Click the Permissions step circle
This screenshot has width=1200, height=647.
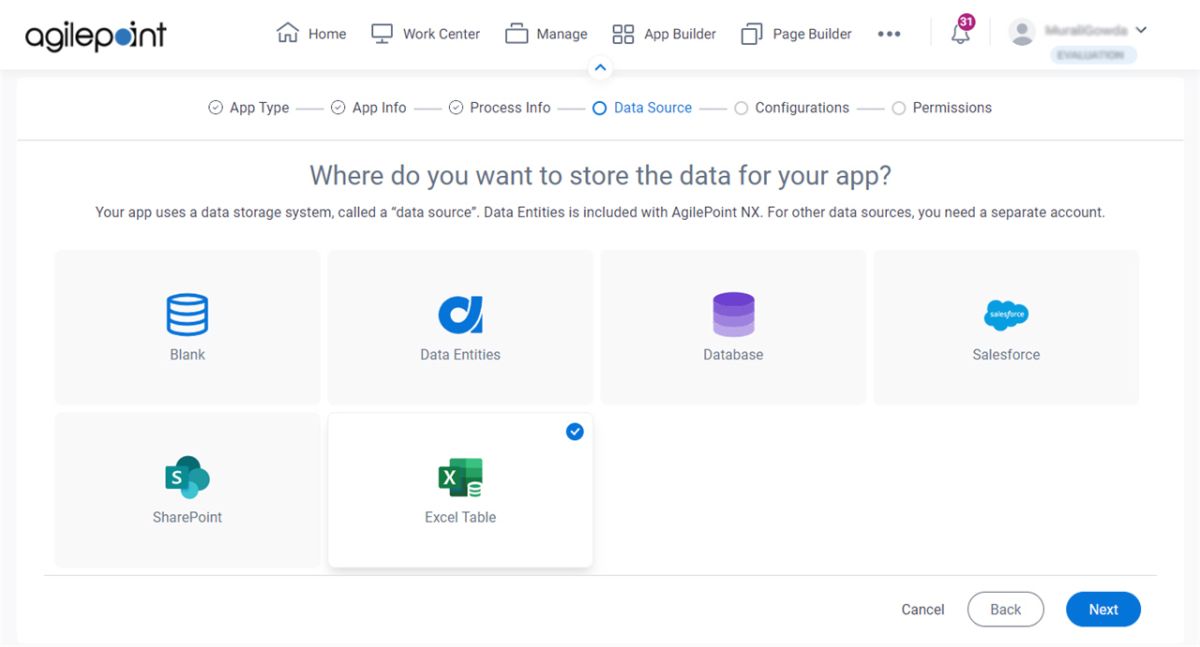point(898,108)
